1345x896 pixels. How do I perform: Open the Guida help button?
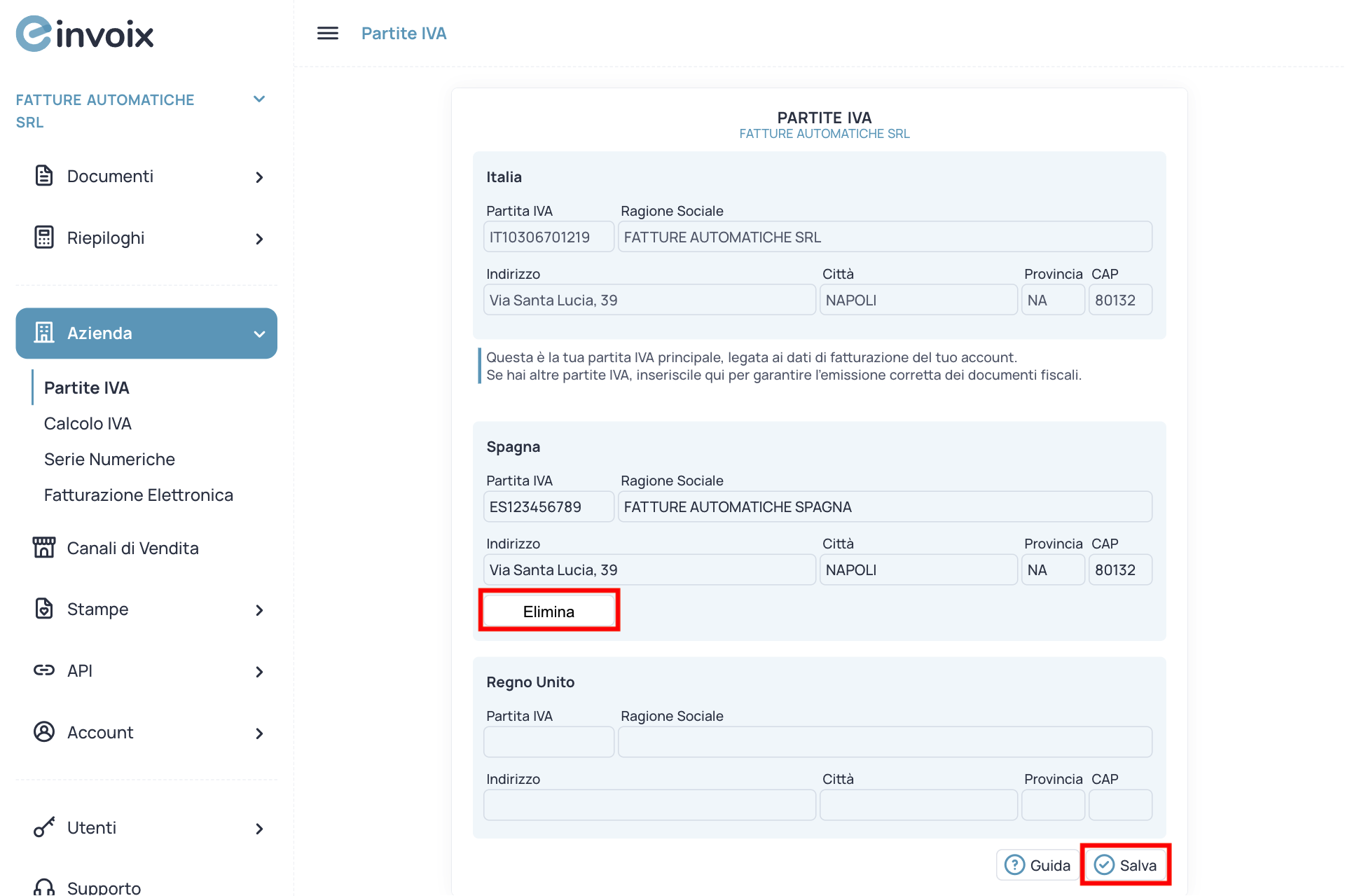pyautogui.click(x=1037, y=865)
